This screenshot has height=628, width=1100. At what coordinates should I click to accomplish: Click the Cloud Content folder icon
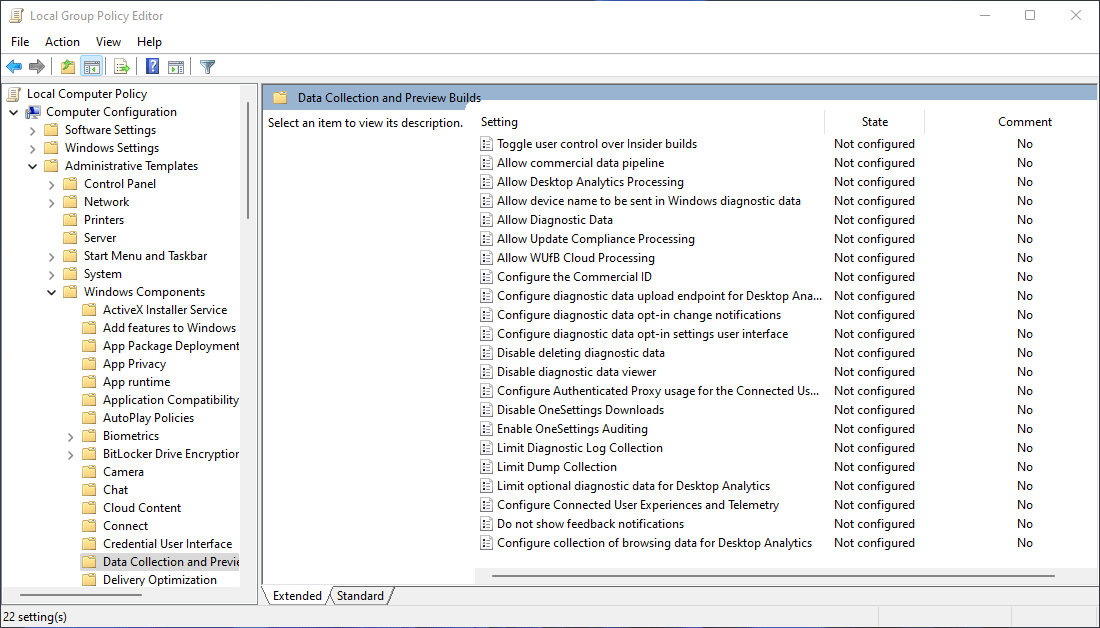[x=89, y=508]
